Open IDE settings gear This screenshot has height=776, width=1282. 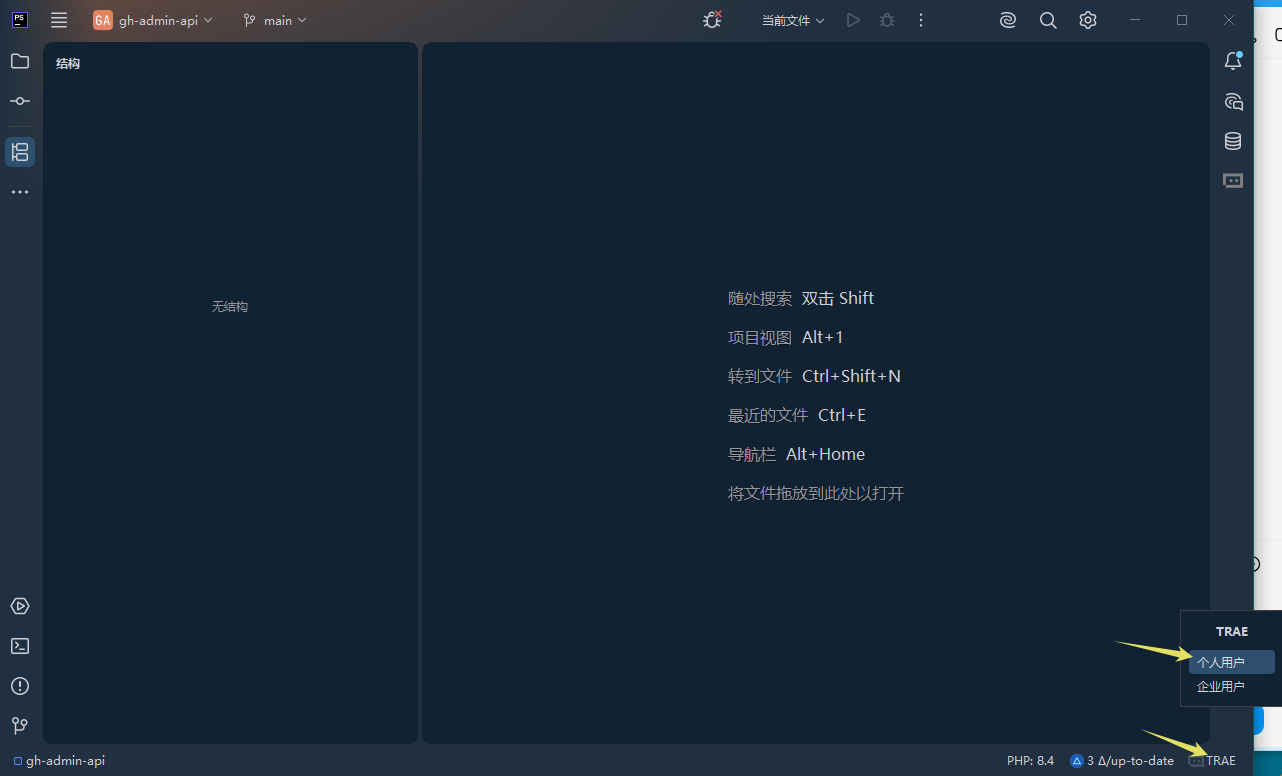[x=1088, y=20]
